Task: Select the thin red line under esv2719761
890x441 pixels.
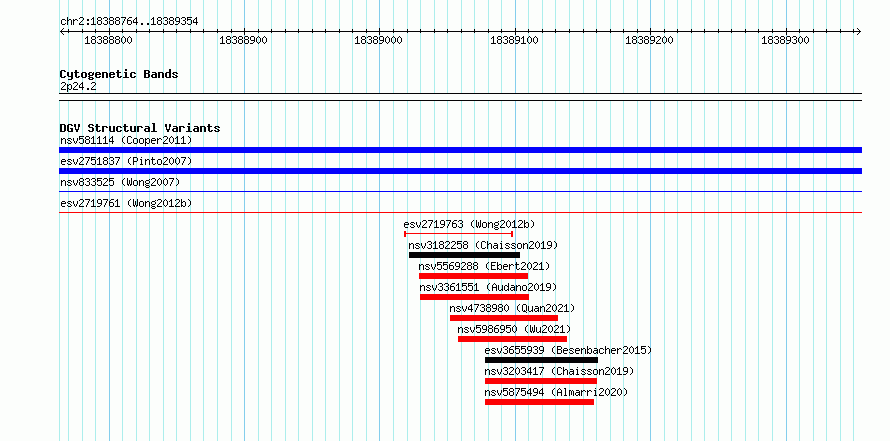Action: tap(460, 213)
